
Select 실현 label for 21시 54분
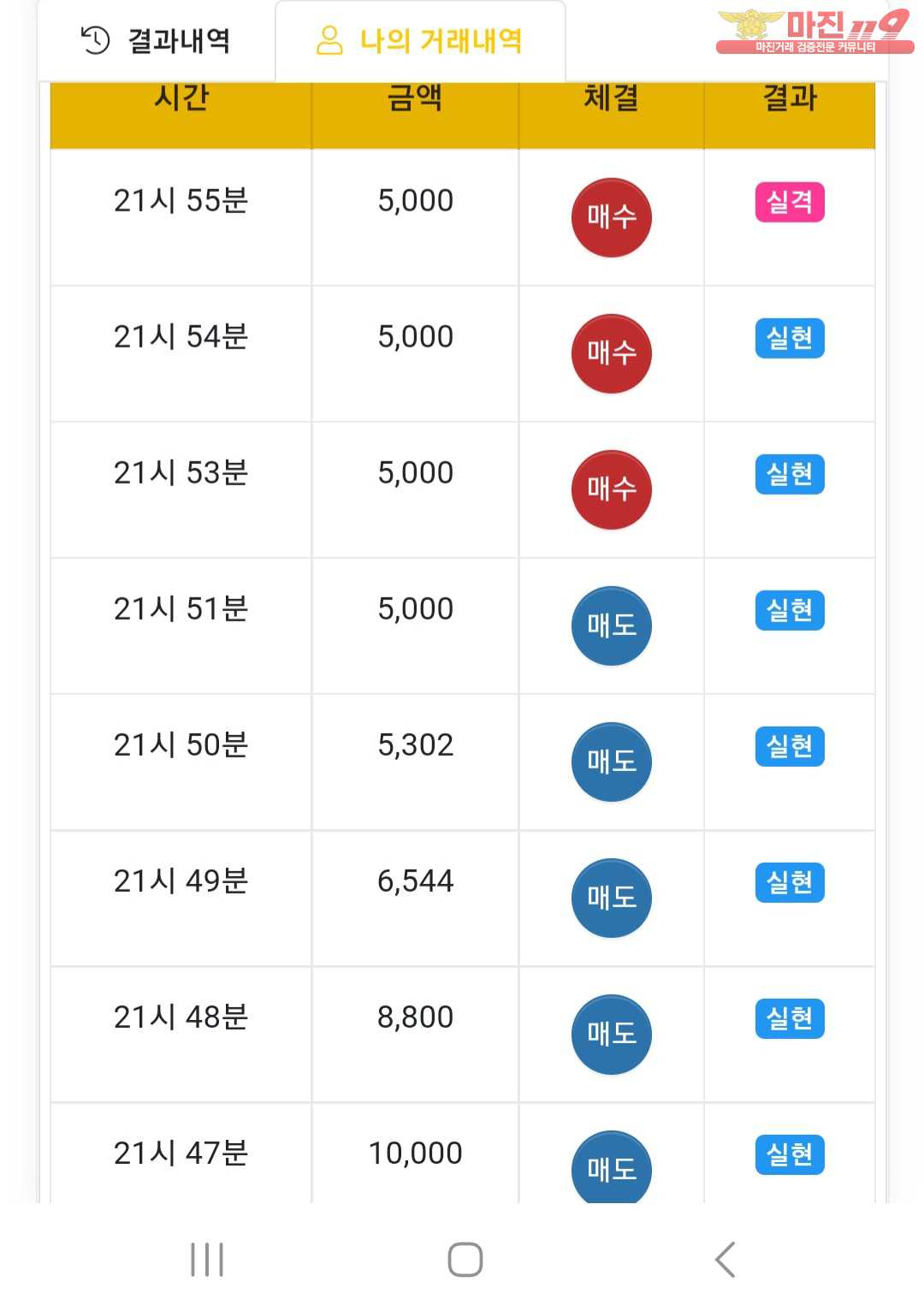[790, 338]
